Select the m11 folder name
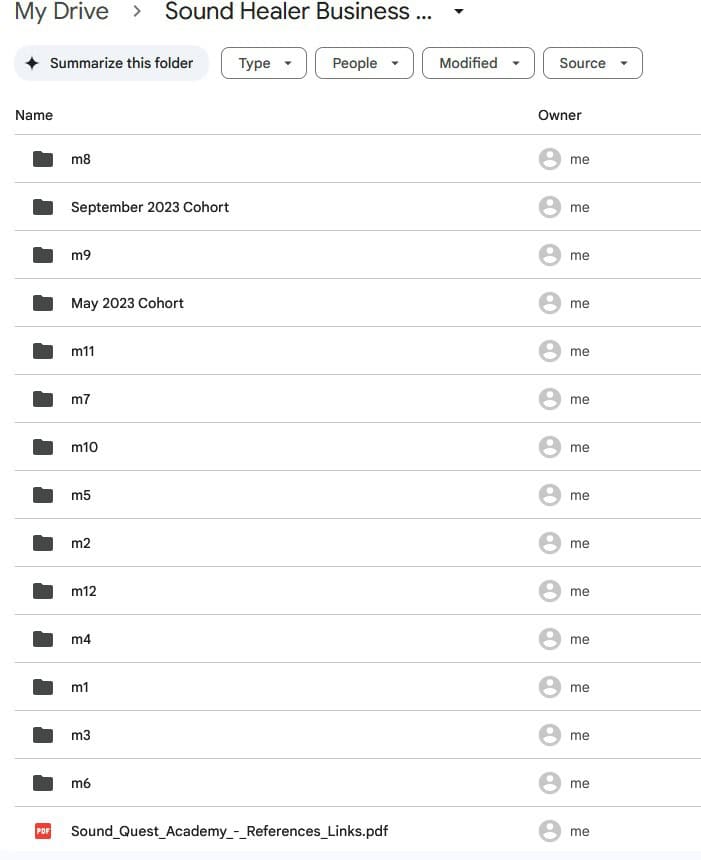This screenshot has height=860, width=701. [83, 351]
